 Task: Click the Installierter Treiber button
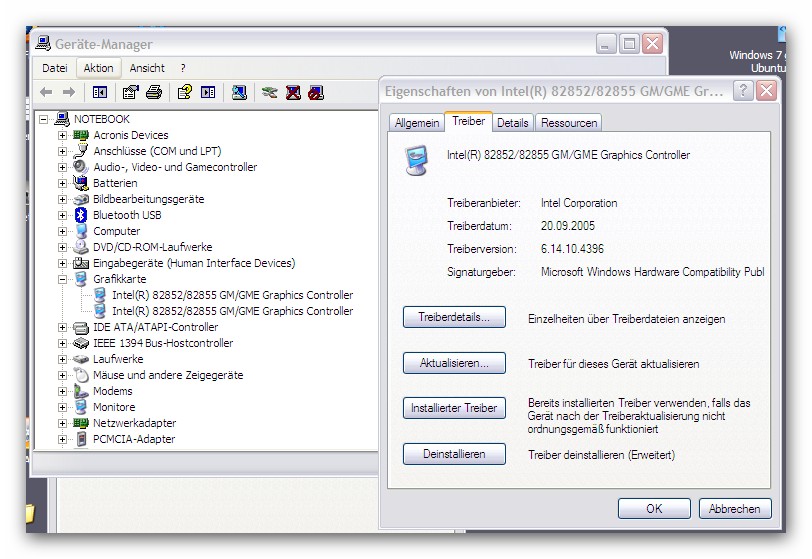pyautogui.click(x=454, y=408)
